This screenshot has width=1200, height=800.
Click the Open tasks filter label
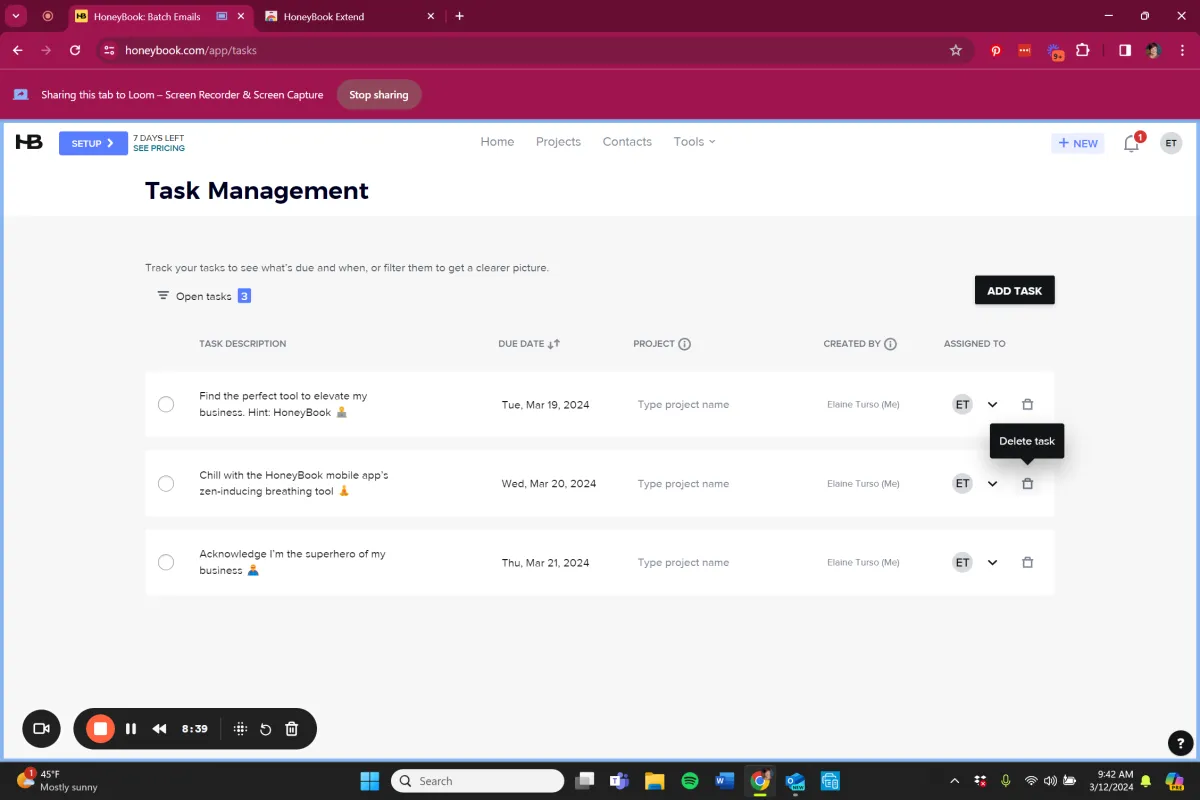204,296
